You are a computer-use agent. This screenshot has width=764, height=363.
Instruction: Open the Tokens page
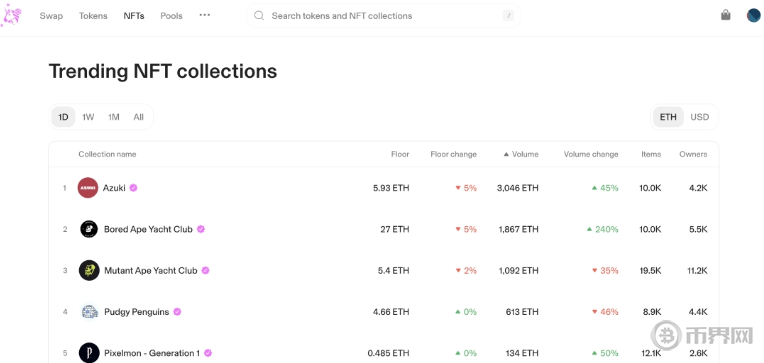(x=93, y=16)
